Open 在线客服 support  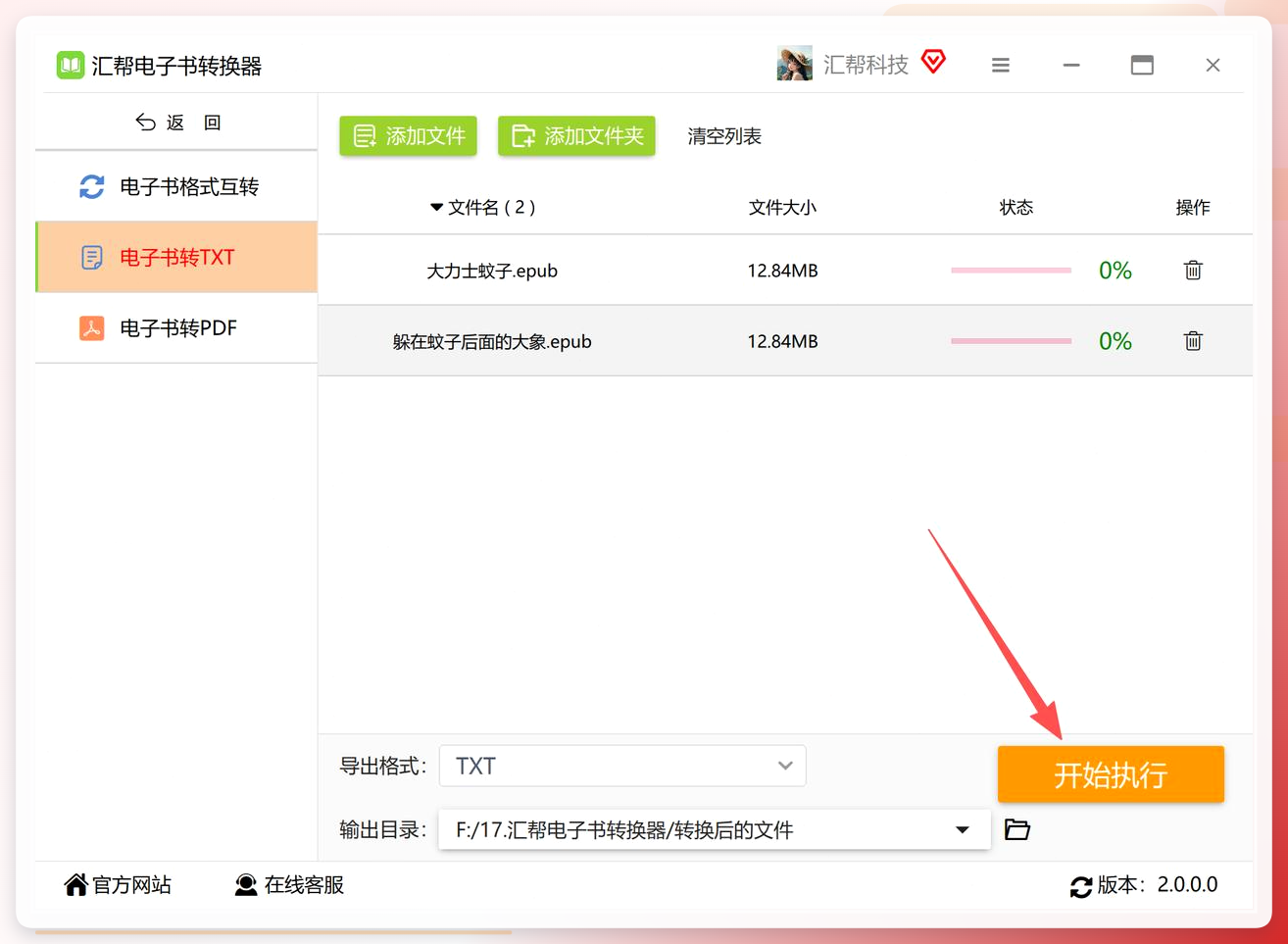click(x=289, y=885)
